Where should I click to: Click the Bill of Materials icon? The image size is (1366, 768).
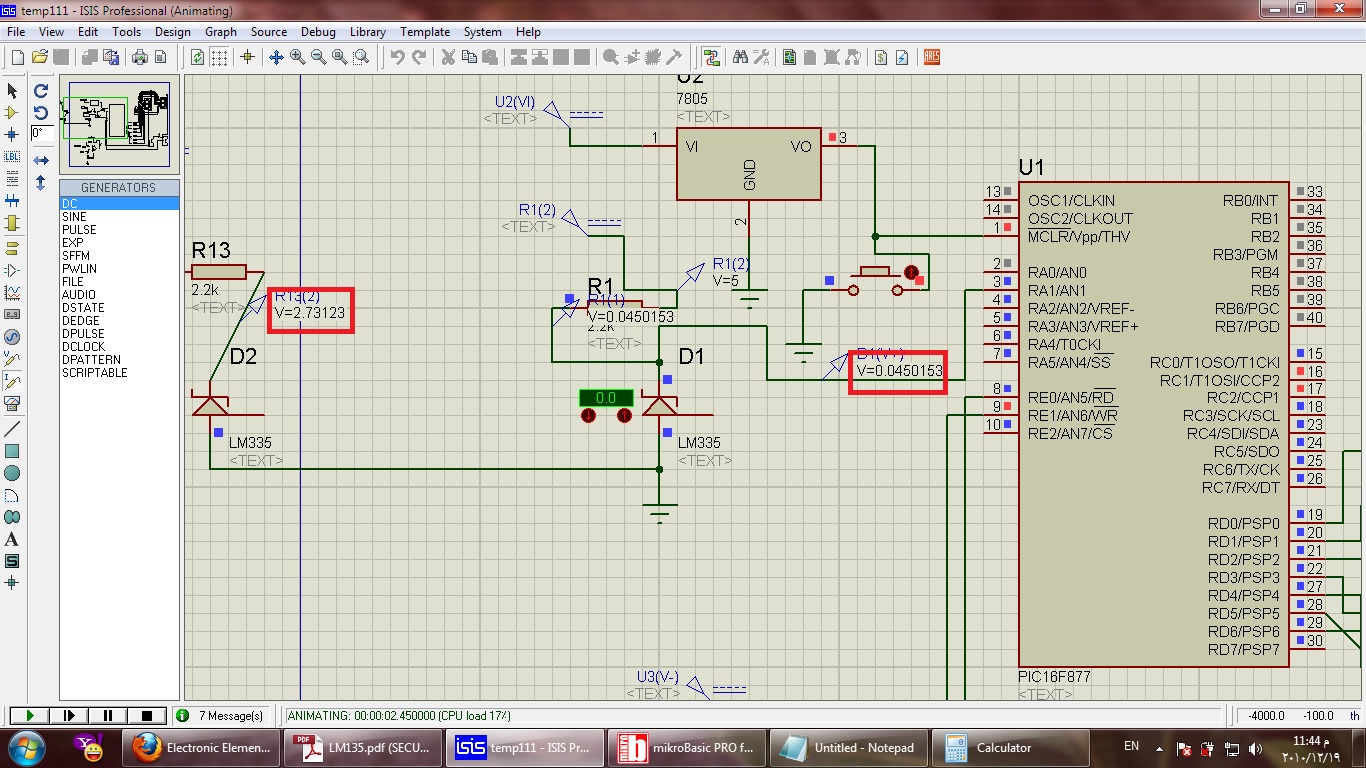[880, 57]
